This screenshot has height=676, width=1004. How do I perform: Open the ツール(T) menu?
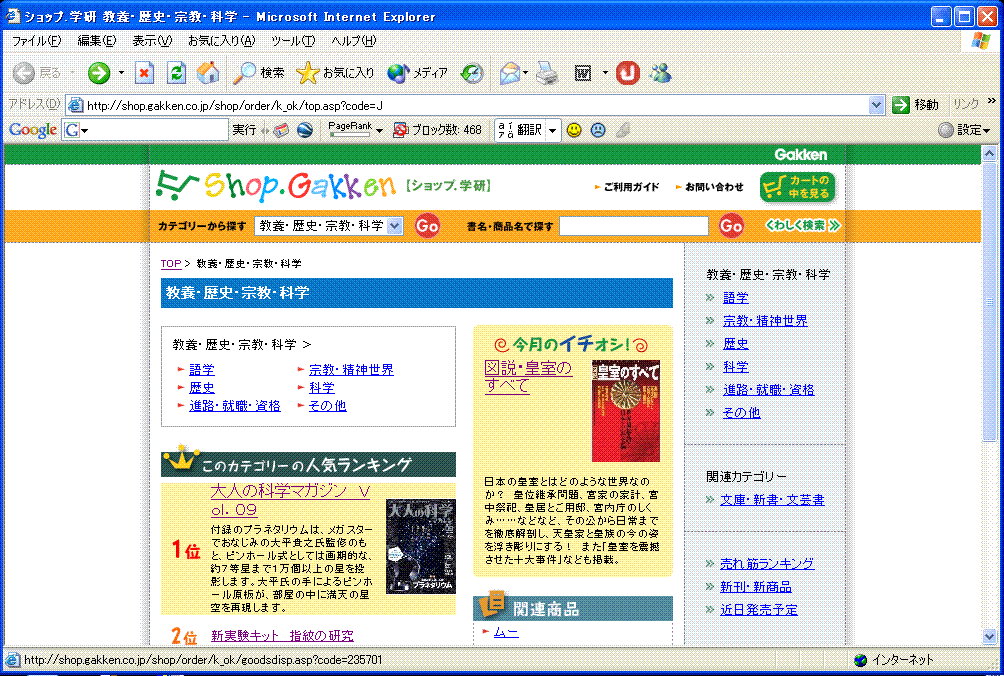[292, 41]
